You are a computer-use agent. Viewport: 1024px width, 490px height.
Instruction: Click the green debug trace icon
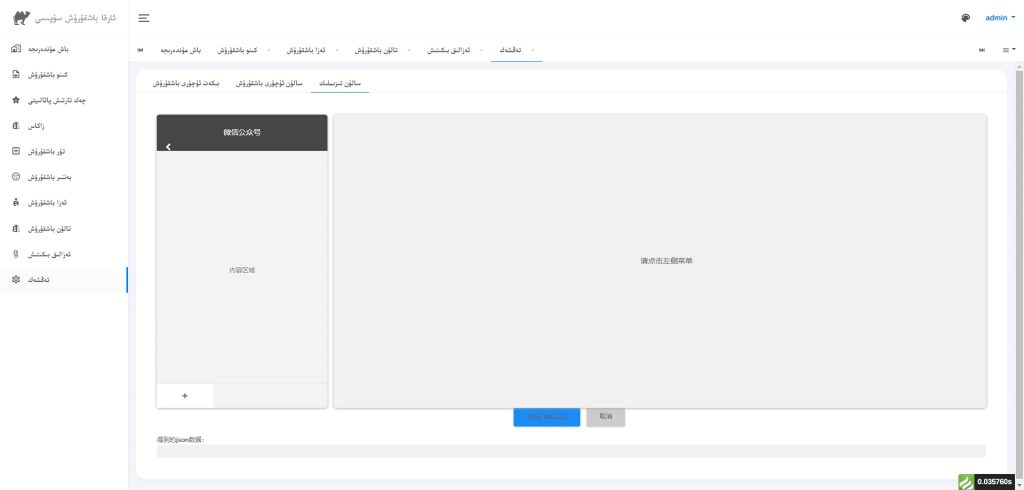tap(965, 482)
